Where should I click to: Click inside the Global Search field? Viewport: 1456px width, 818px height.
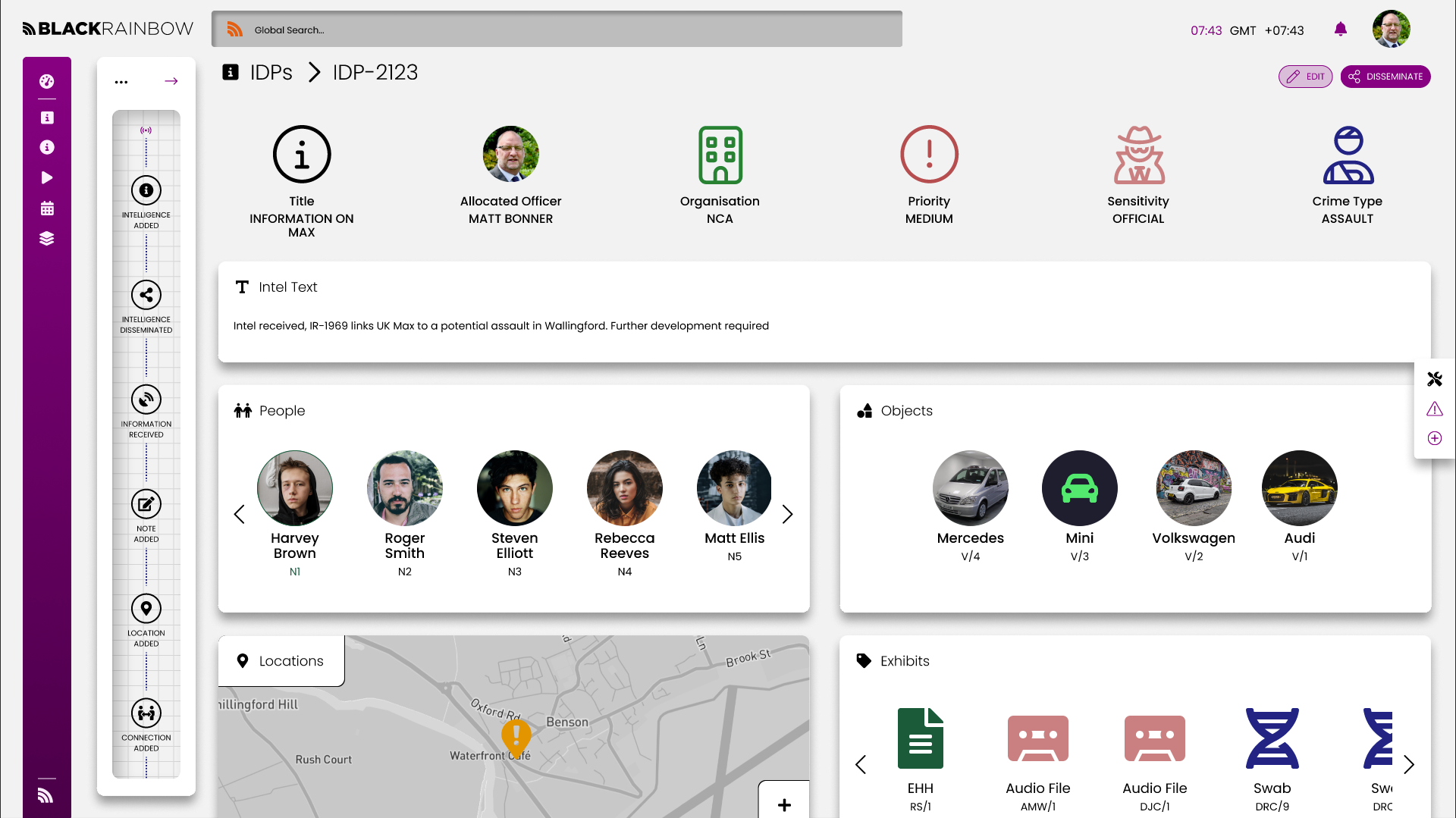(x=557, y=30)
